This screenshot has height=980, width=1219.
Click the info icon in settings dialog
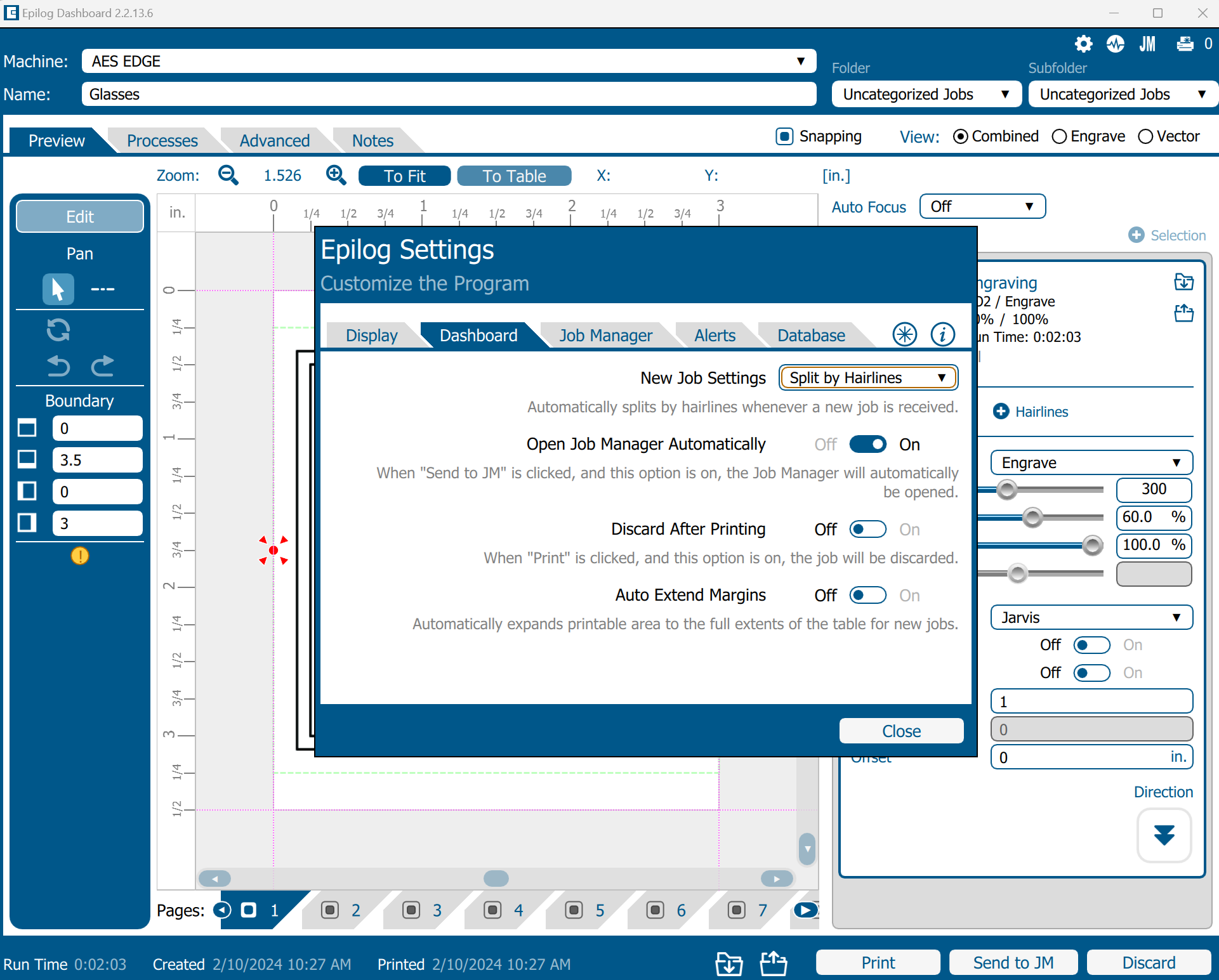pos(942,334)
